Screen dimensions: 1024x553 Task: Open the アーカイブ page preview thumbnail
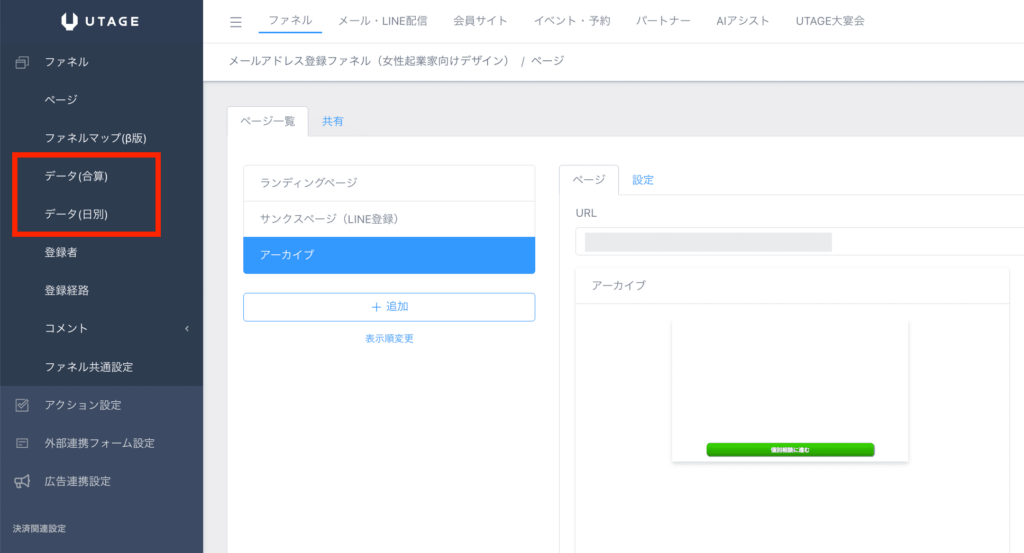point(790,391)
